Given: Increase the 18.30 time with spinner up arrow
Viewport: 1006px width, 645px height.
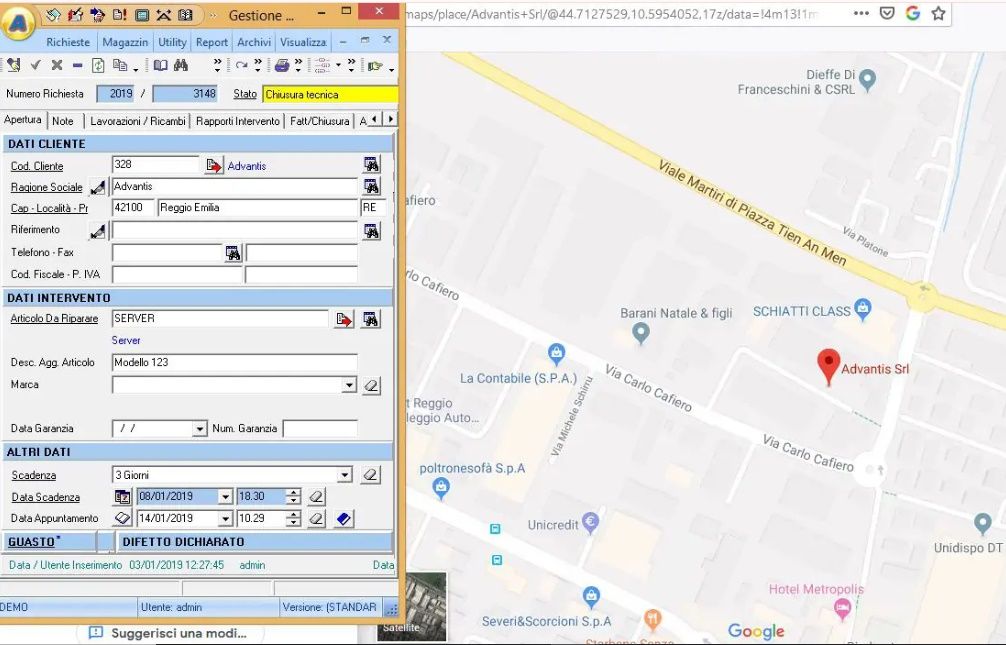Looking at the screenshot, I should point(293,493).
